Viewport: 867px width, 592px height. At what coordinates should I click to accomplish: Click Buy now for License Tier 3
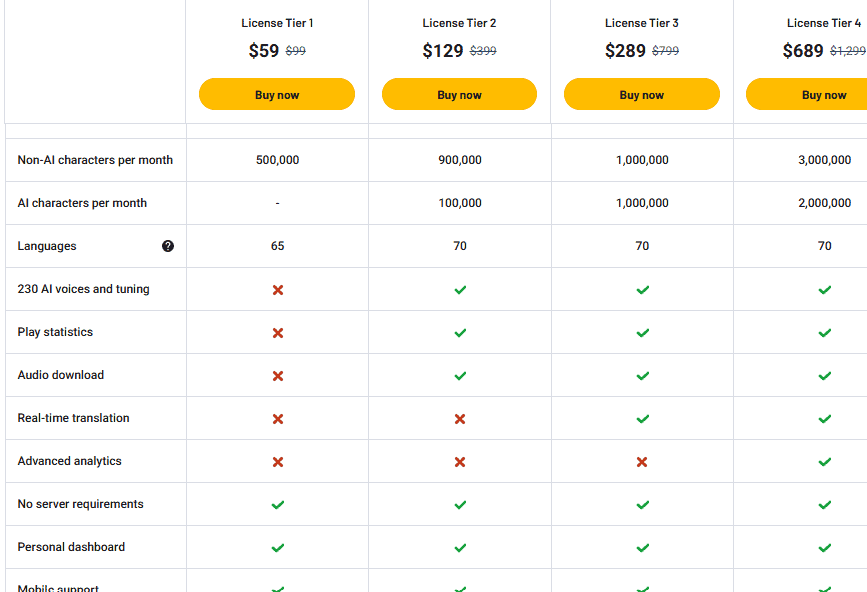641,94
